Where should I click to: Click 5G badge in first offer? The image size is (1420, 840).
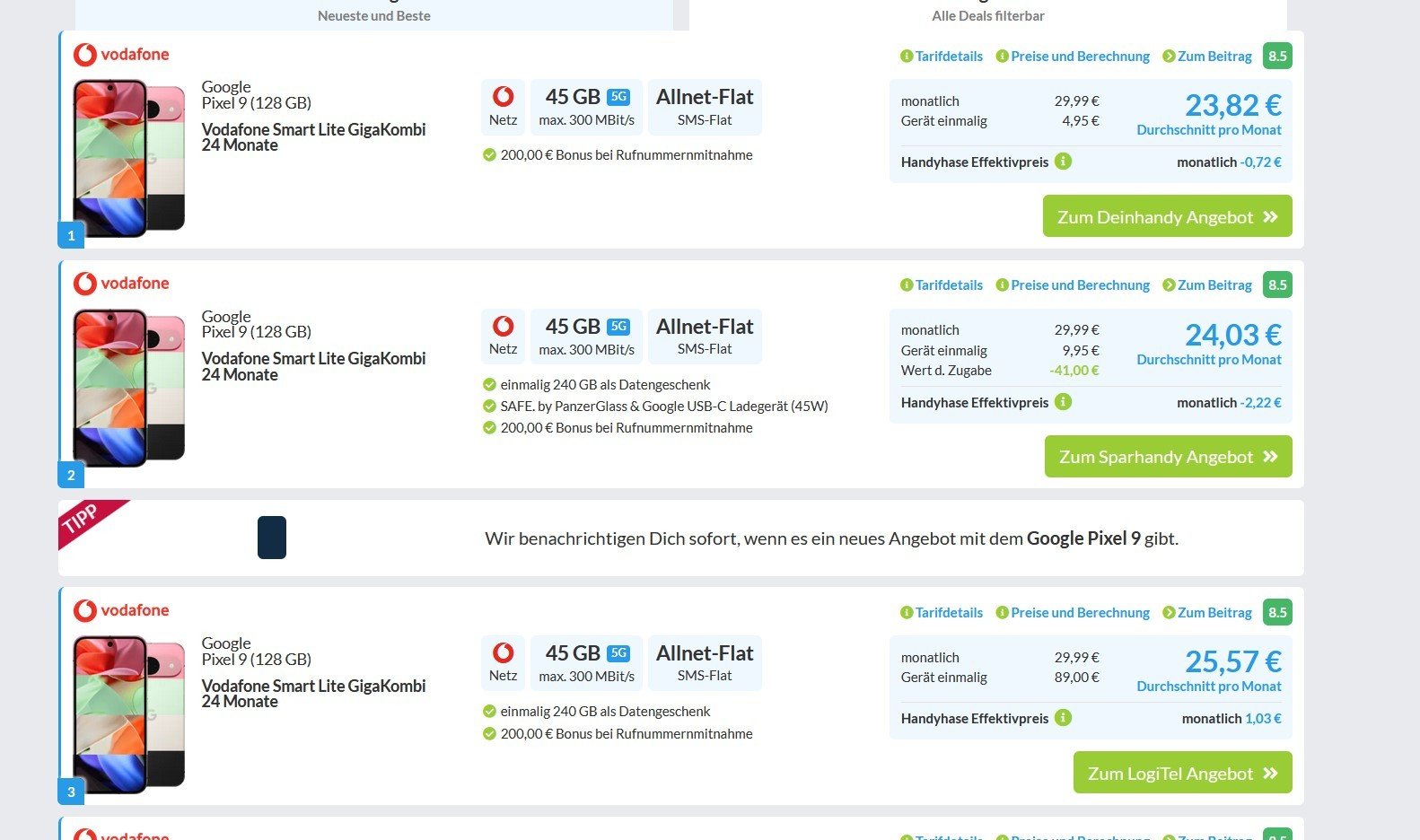coord(618,97)
